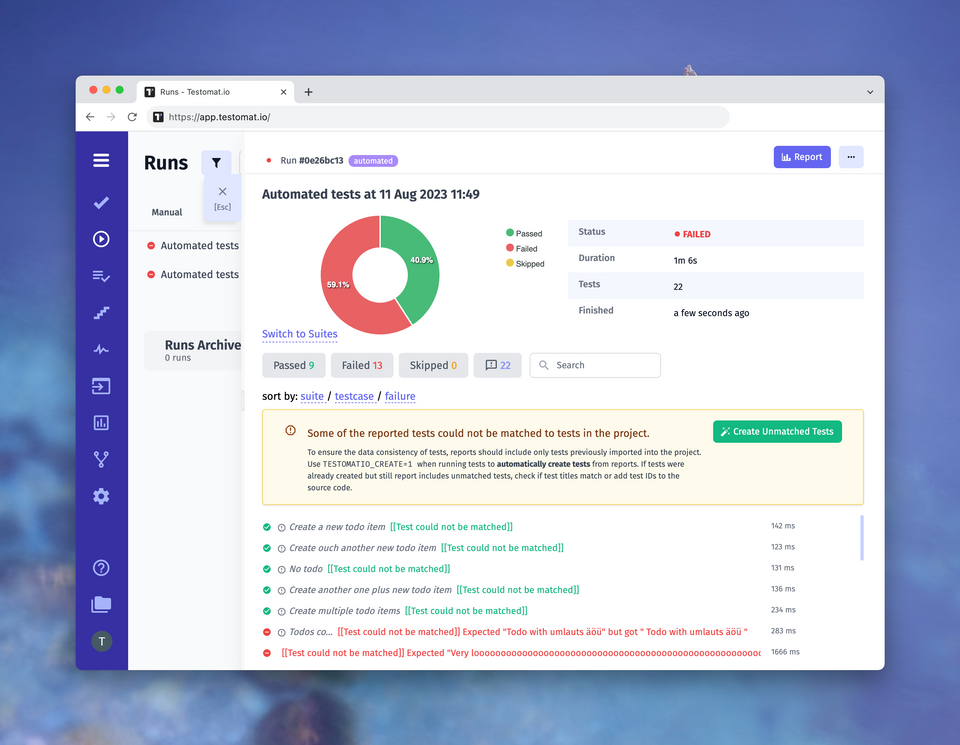
Task: Click the automated tag badge
Action: tap(373, 161)
